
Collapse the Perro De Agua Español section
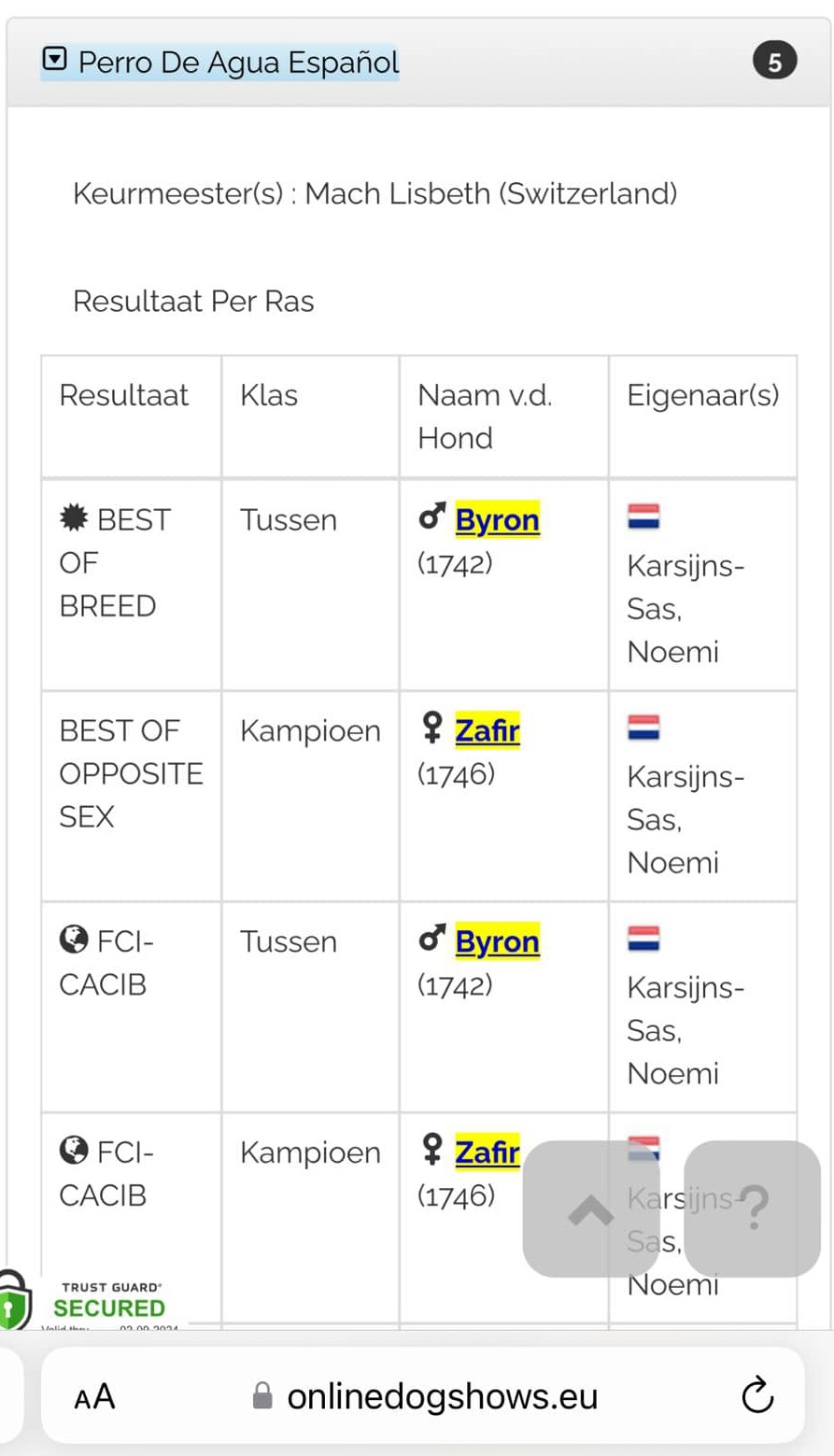[x=219, y=62]
